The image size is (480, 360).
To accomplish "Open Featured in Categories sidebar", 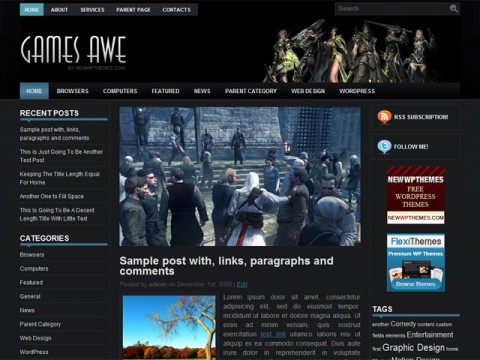I will pos(31,283).
